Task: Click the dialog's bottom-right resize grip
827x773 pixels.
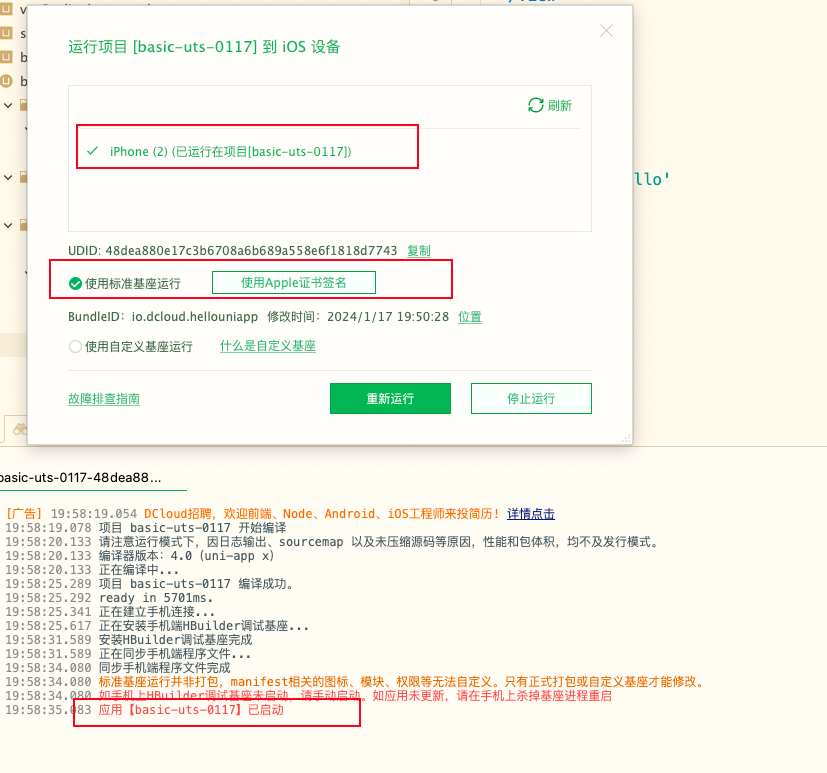Action: click(625, 438)
